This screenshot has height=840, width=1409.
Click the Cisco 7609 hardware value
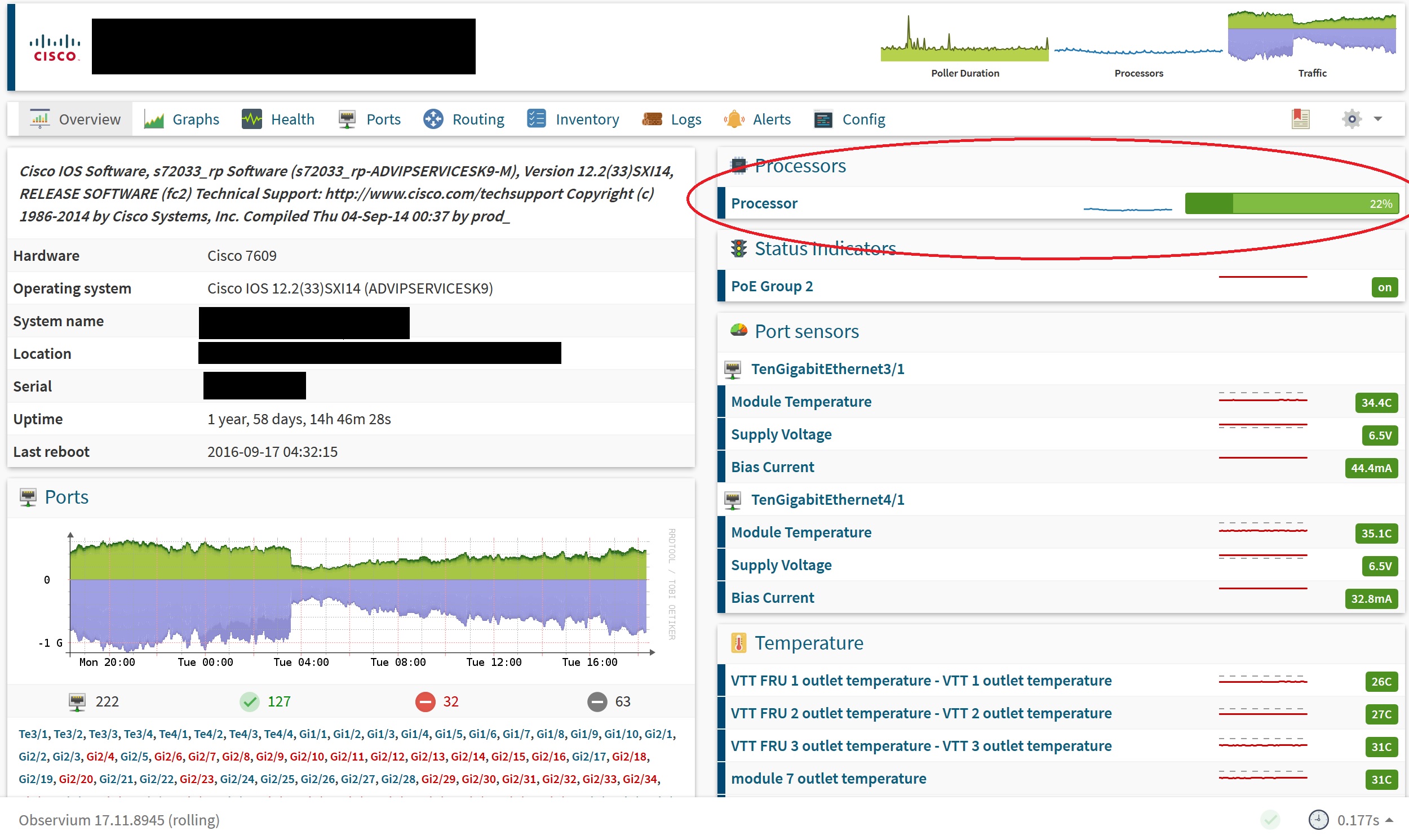(x=242, y=256)
